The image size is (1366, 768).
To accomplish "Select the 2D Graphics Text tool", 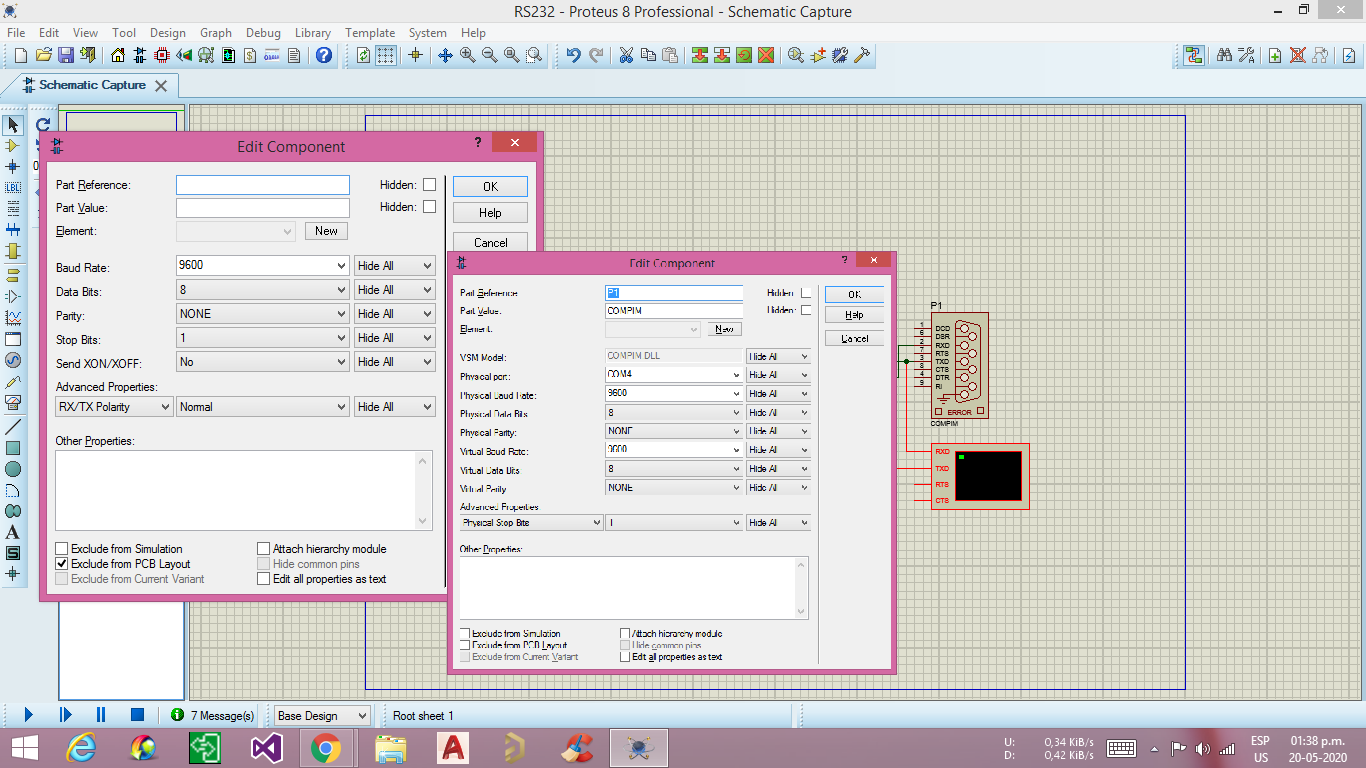I will (13, 532).
